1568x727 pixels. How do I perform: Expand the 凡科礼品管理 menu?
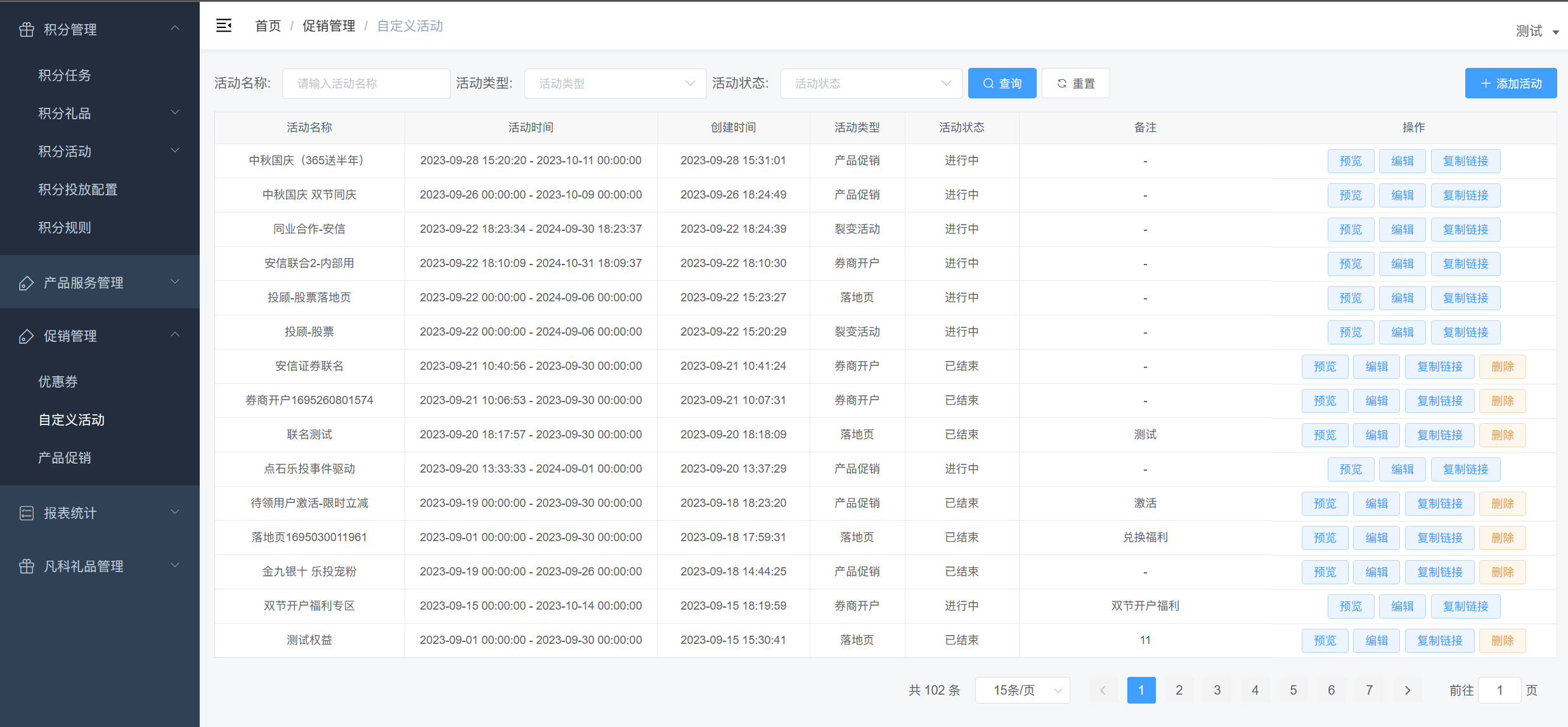tap(175, 565)
